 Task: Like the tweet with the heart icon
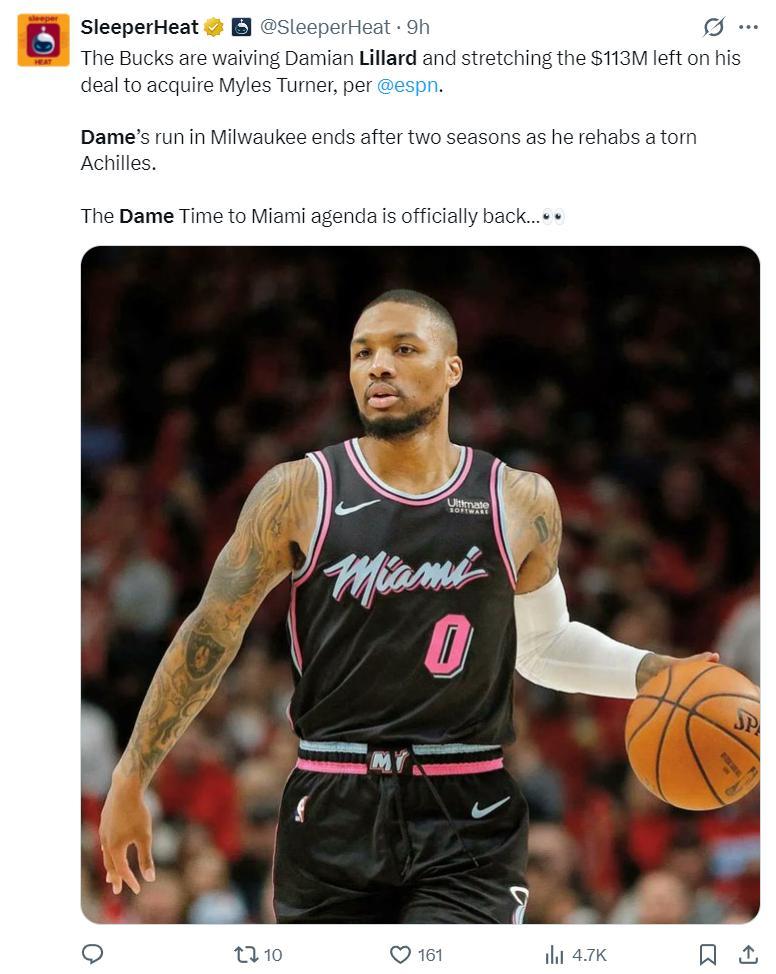(x=399, y=954)
